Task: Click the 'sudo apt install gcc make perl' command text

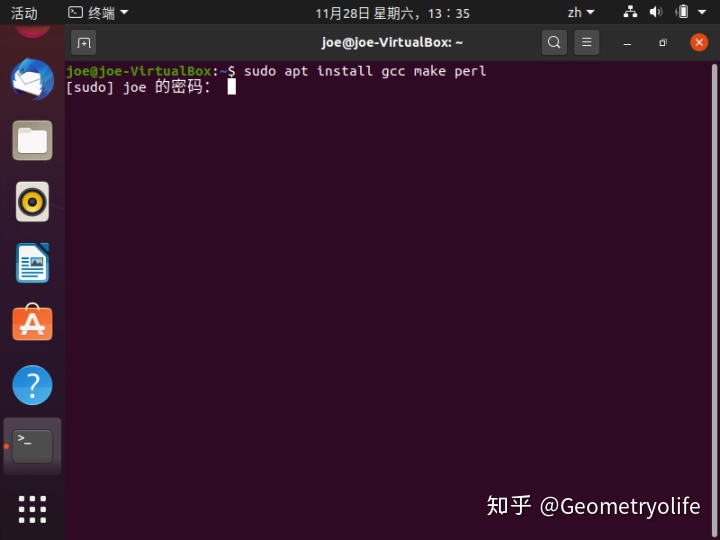Action: coord(365,71)
